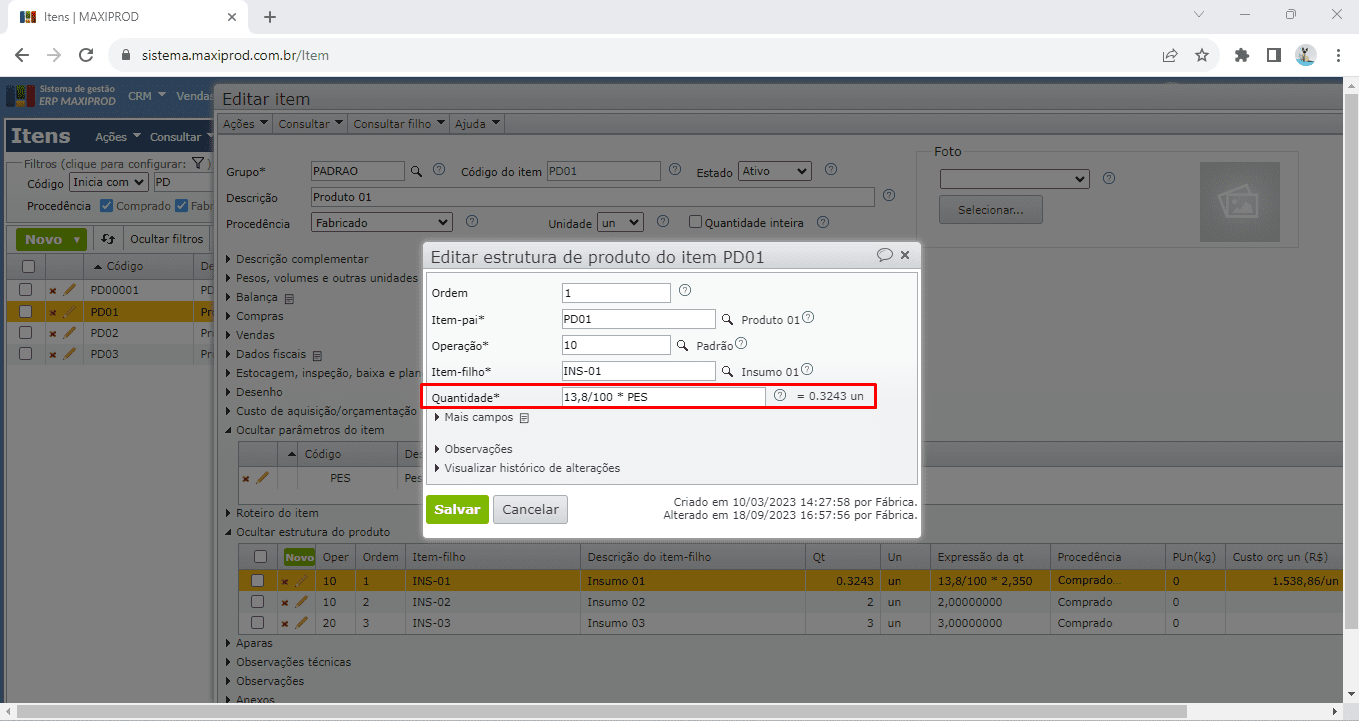Click the filter funnel icon to configure filters
This screenshot has width=1359, height=721.
[x=198, y=163]
